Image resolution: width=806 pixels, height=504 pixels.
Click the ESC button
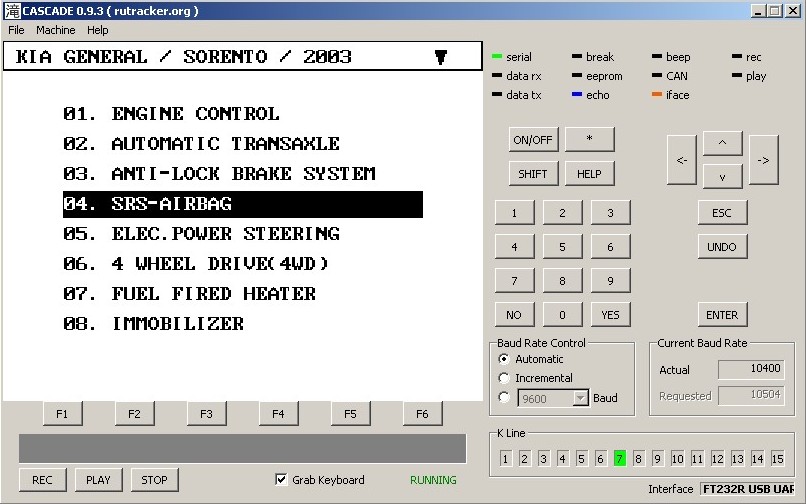[x=722, y=213]
